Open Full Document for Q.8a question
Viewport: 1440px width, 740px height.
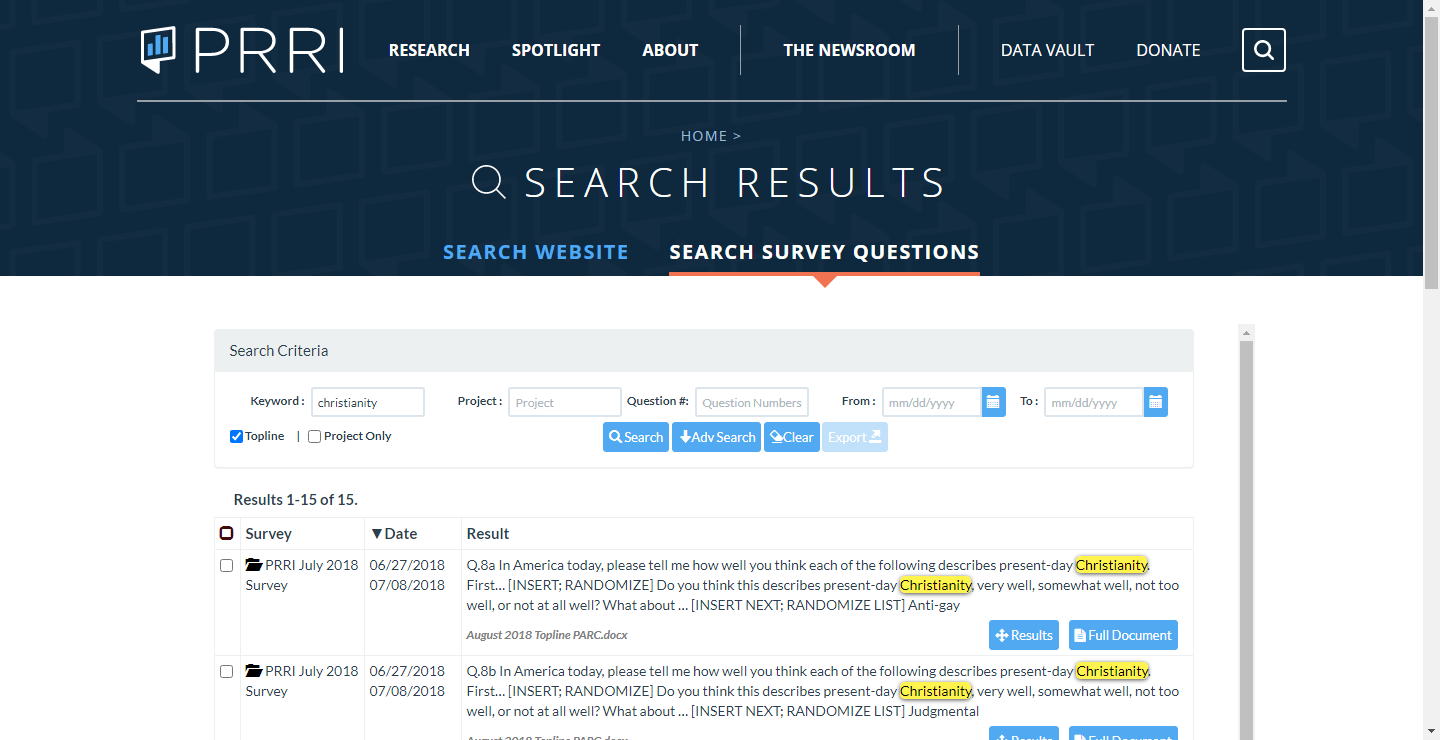point(1123,635)
